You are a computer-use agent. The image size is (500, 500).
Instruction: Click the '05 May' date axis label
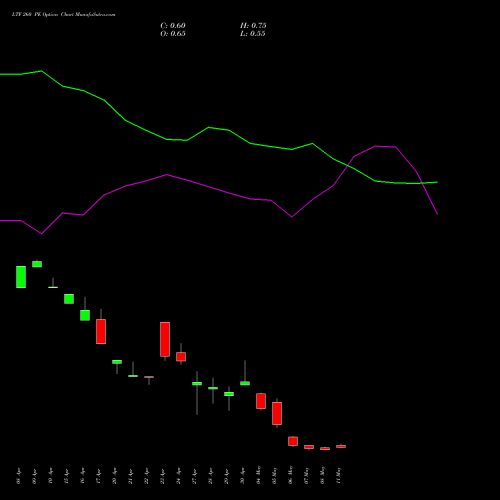(274, 475)
